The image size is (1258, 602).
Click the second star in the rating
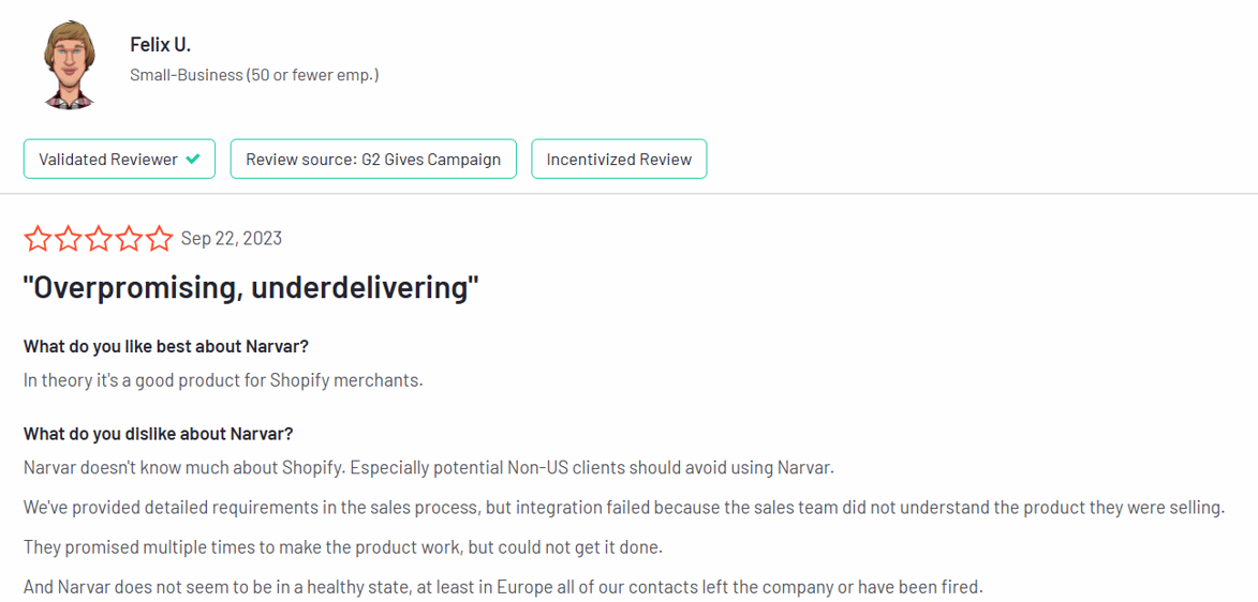[x=66, y=238]
